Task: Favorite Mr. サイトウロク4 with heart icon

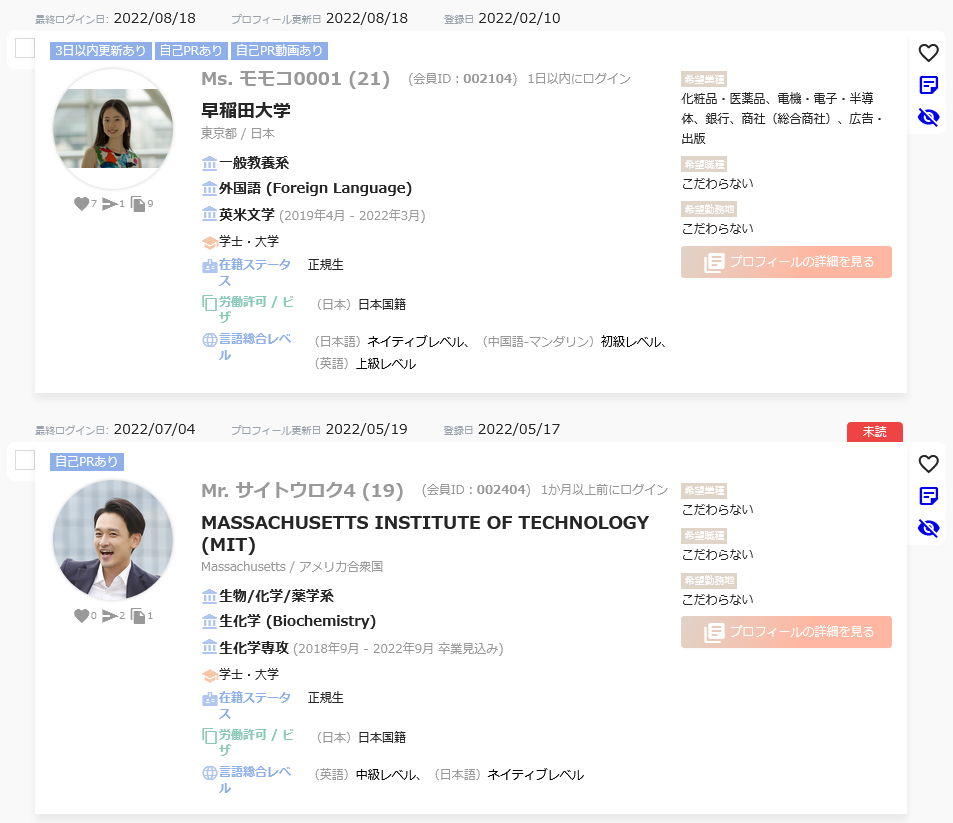Action: [928, 464]
